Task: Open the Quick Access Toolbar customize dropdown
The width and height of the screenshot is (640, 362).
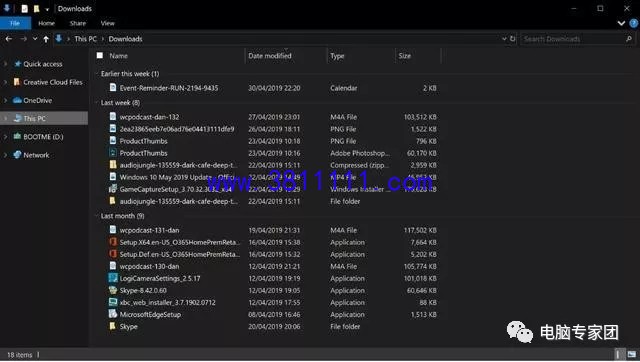Action: 47,9
